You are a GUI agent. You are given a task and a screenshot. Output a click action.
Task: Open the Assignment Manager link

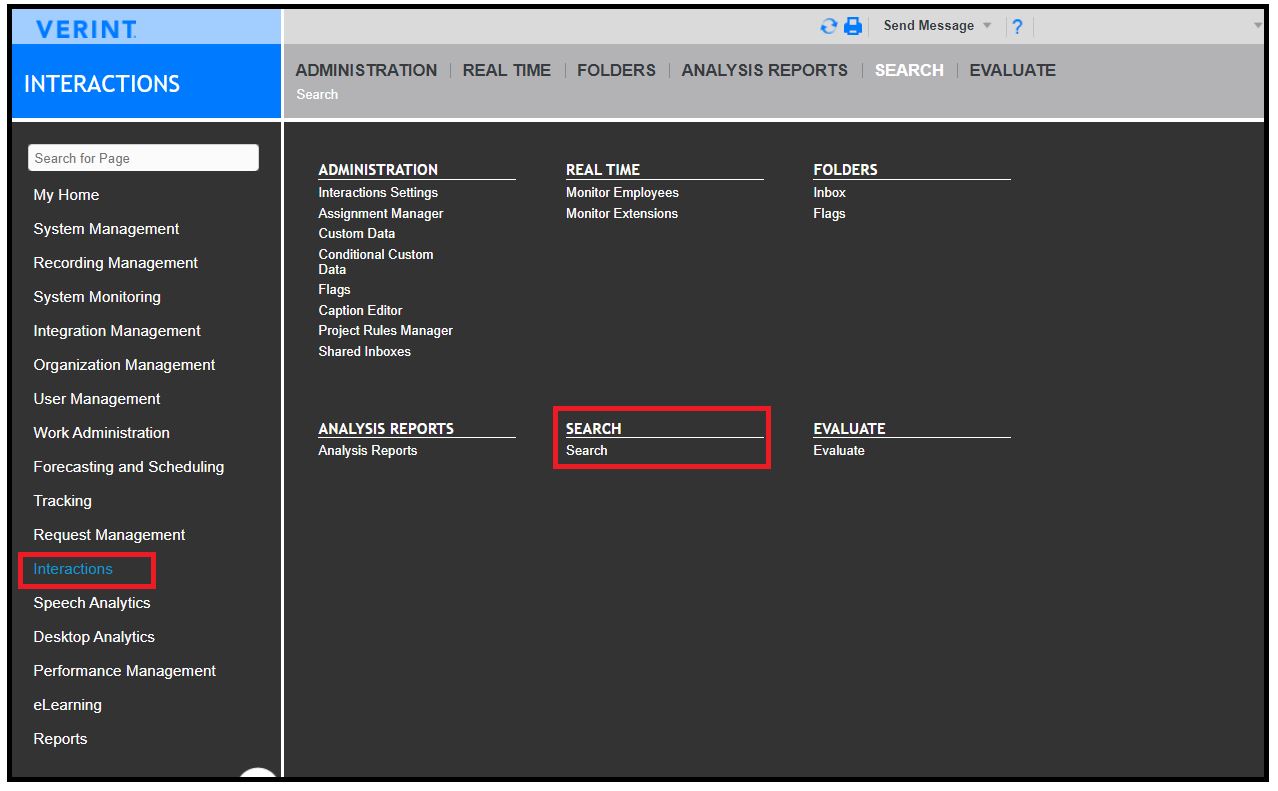(x=381, y=214)
